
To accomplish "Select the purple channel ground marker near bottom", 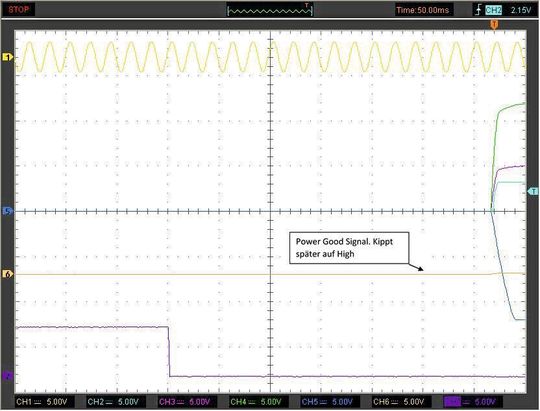I will [x=7, y=376].
